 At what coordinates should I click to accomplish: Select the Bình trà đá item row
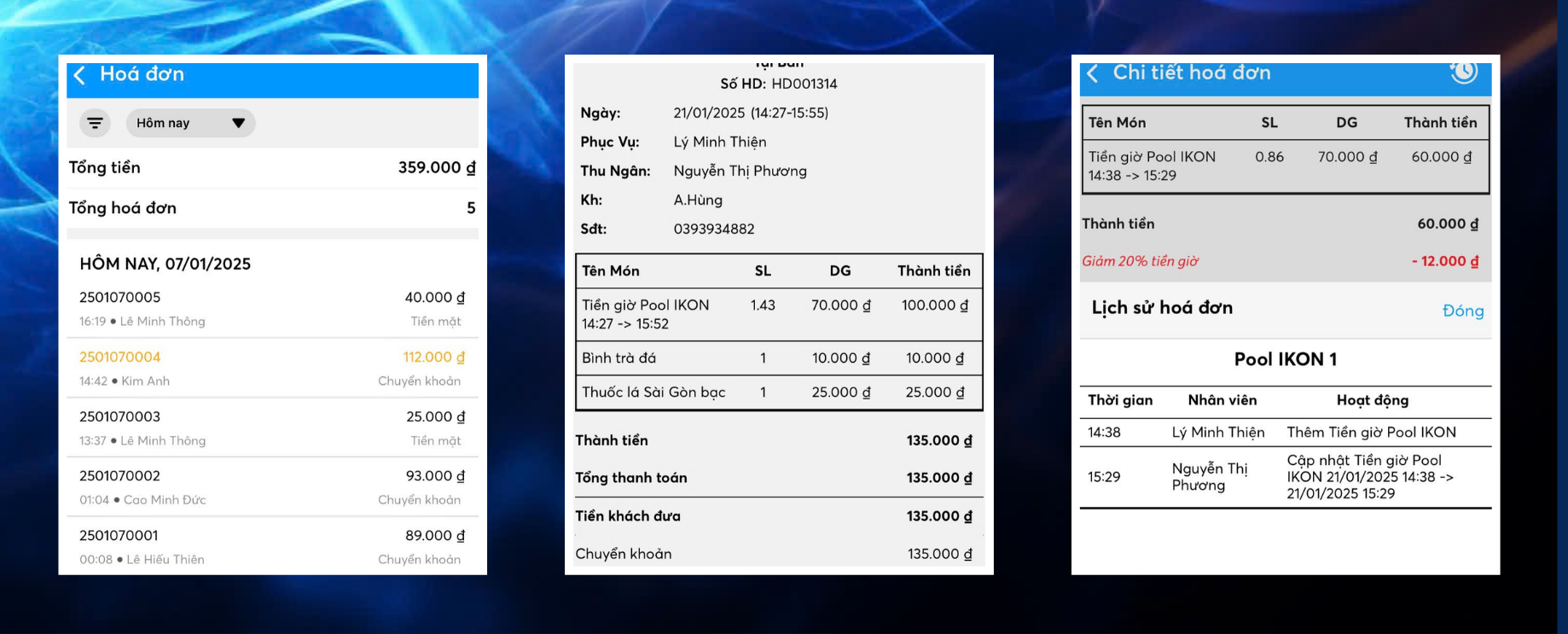(x=778, y=358)
